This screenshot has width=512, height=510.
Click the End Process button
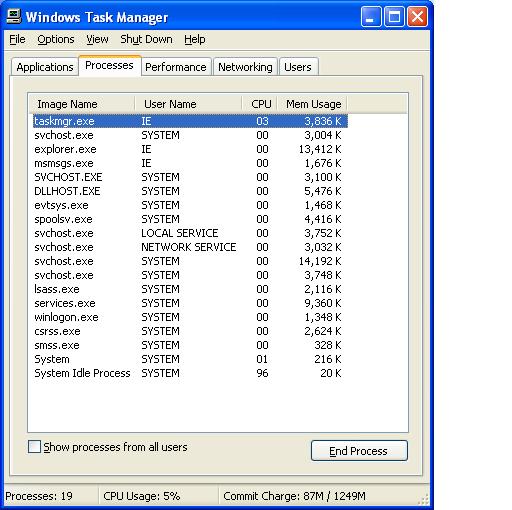[359, 451]
